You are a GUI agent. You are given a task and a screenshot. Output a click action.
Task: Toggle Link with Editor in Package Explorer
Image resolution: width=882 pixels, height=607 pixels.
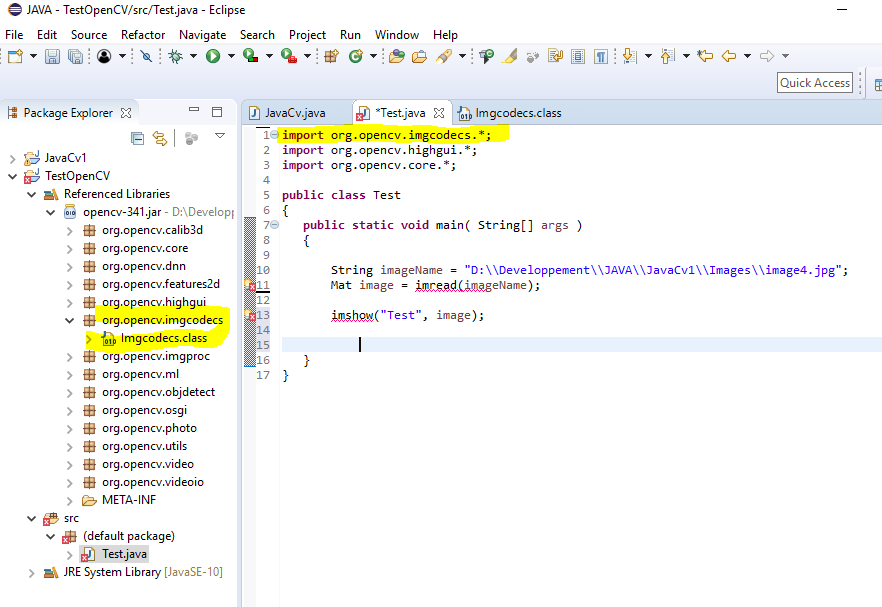click(160, 139)
